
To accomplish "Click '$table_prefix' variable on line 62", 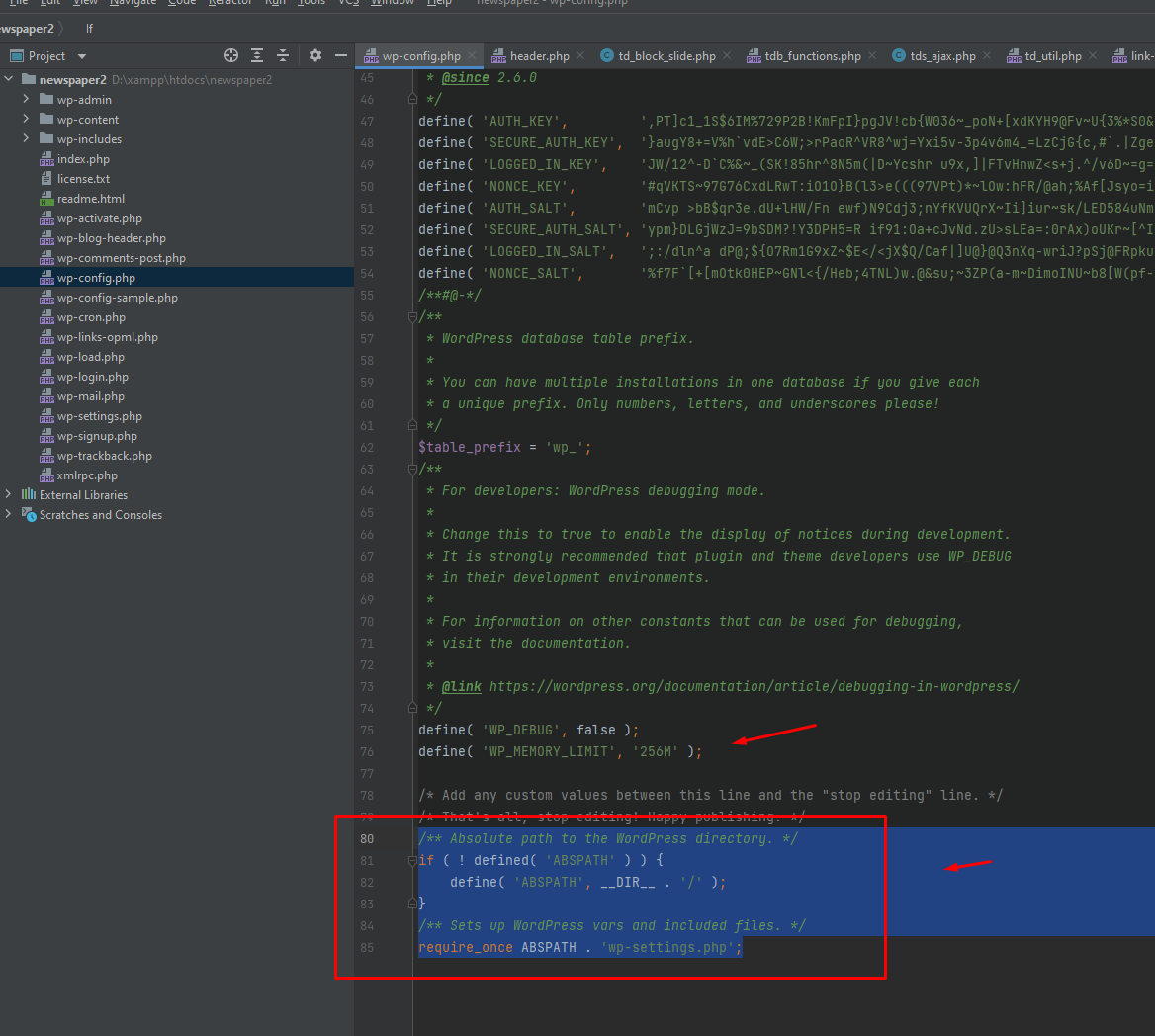I will (x=469, y=447).
